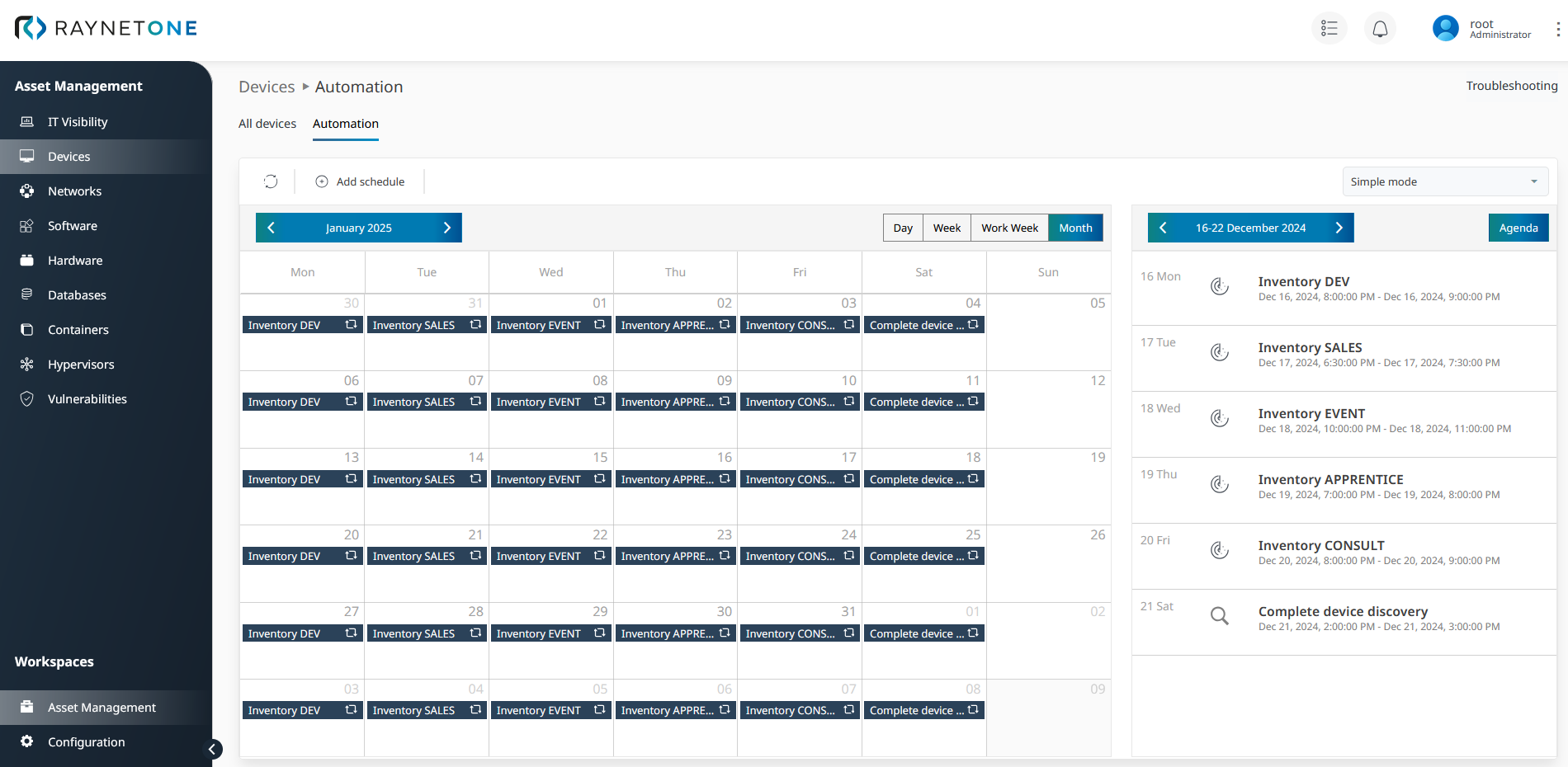The image size is (1568, 767).
Task: Click the RayNetOne logo
Action: (106, 28)
